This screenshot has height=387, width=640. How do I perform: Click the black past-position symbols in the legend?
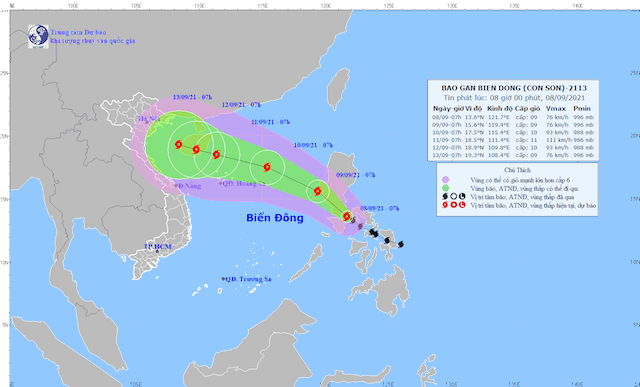pyautogui.click(x=453, y=197)
